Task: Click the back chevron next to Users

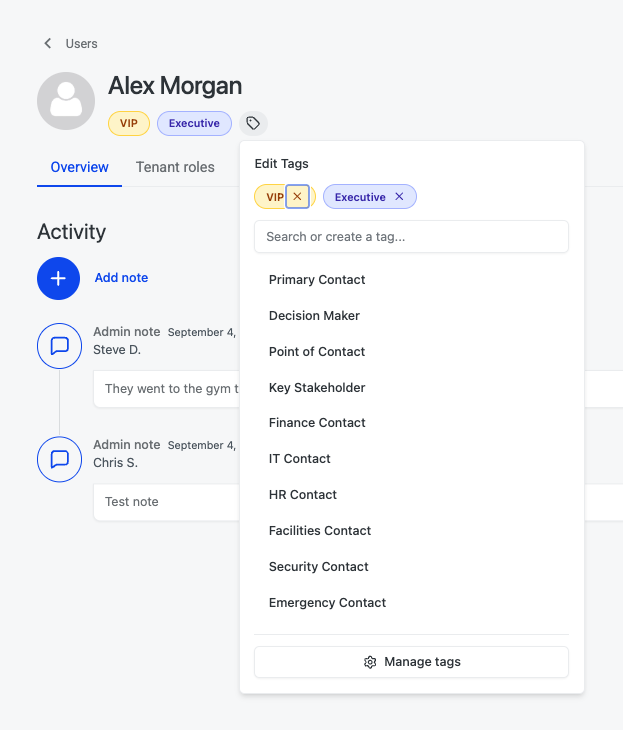Action: 47,44
